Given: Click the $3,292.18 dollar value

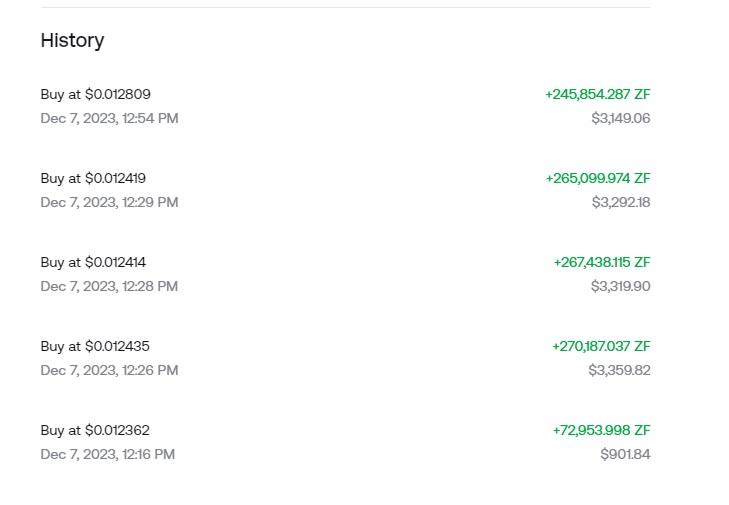Looking at the screenshot, I should [620, 202].
